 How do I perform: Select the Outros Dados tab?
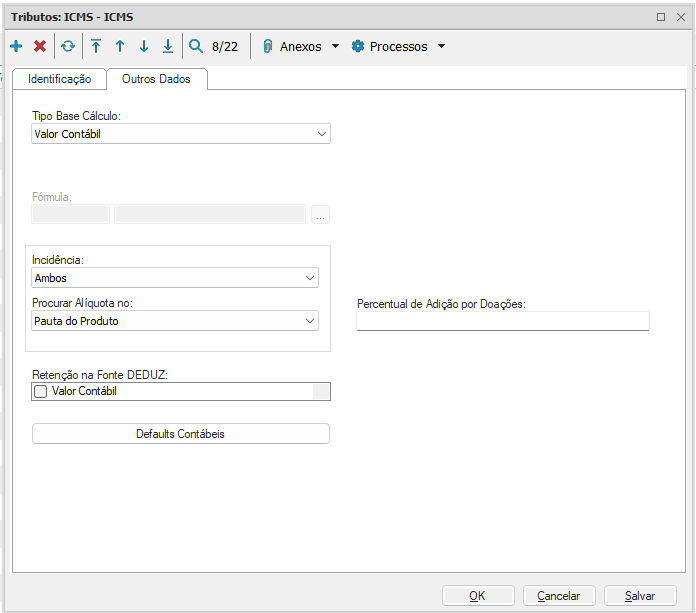tap(156, 79)
